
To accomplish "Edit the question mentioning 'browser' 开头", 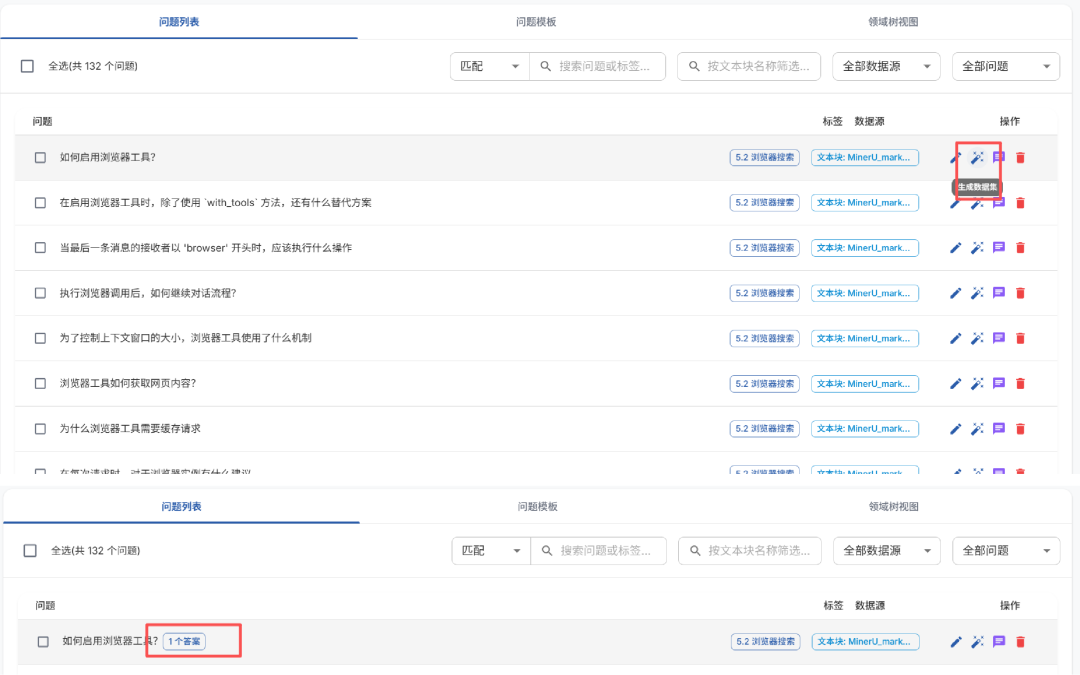I will pyautogui.click(x=955, y=248).
